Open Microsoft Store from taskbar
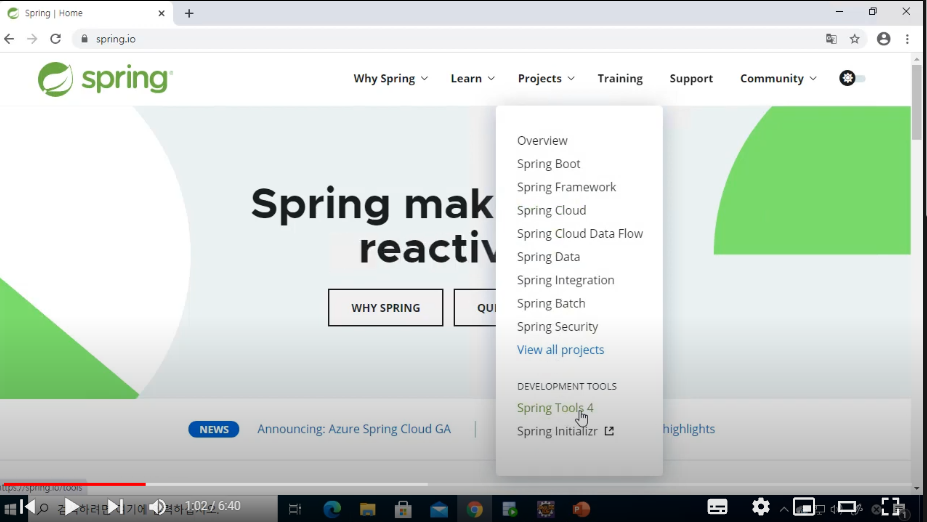The width and height of the screenshot is (927, 522). tap(403, 509)
